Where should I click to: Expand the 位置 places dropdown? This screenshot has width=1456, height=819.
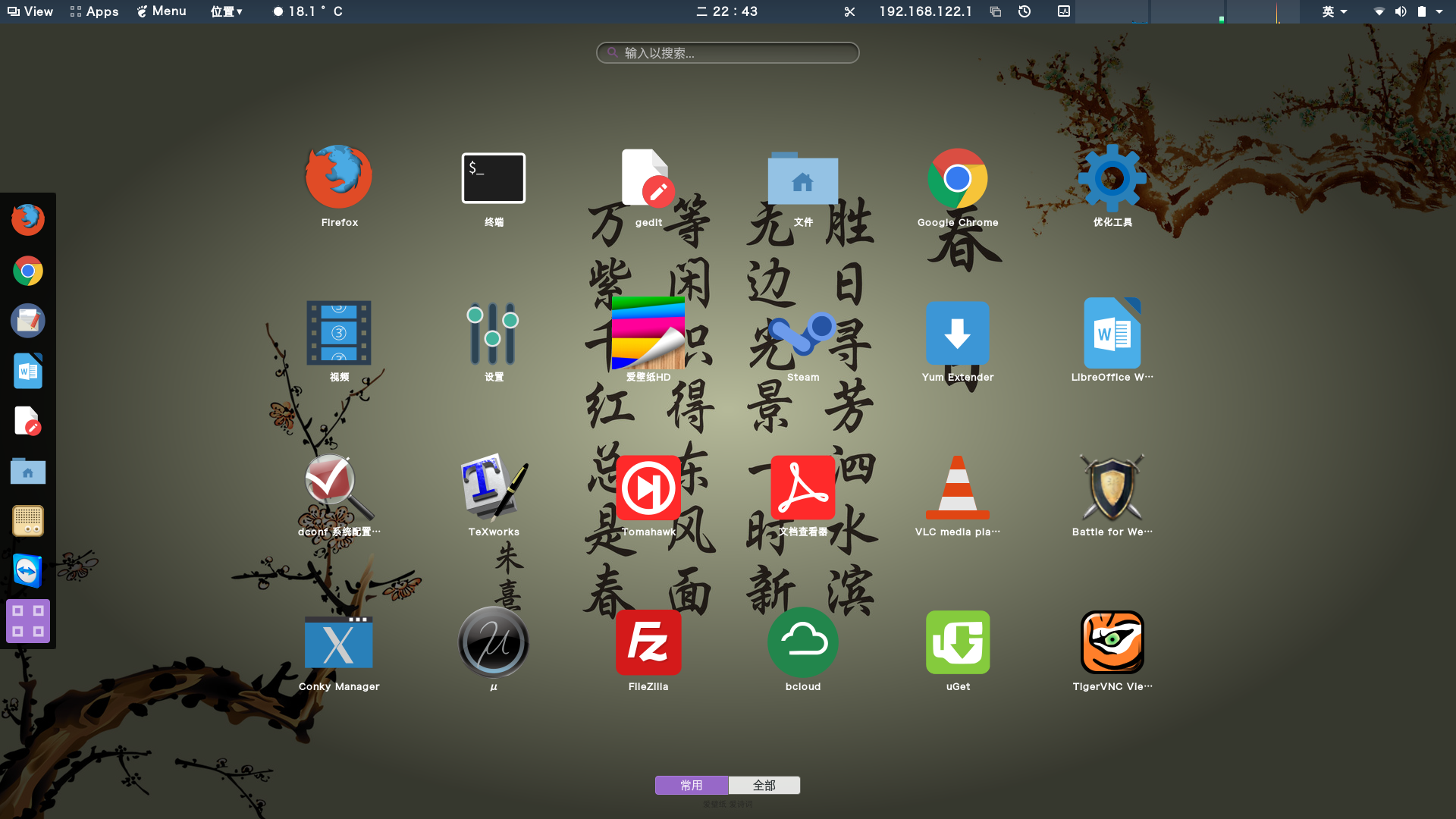(x=227, y=11)
